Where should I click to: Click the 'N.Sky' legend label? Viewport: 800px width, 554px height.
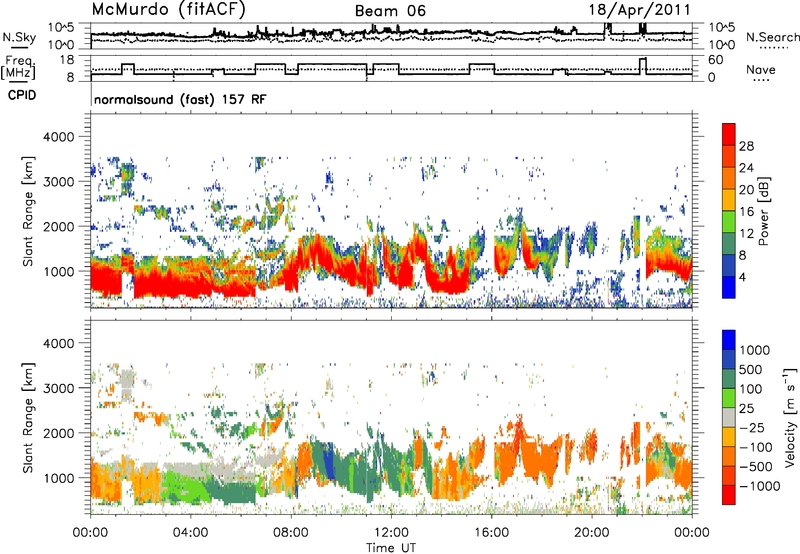point(19,37)
